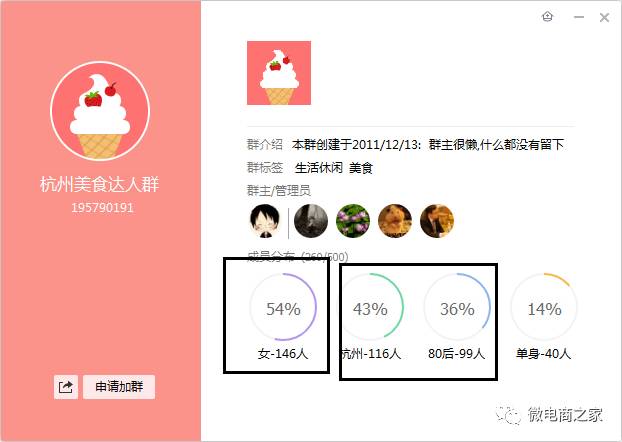Screen dimensions: 622x442
Task: Click the 美食 group tag
Action: [361, 168]
